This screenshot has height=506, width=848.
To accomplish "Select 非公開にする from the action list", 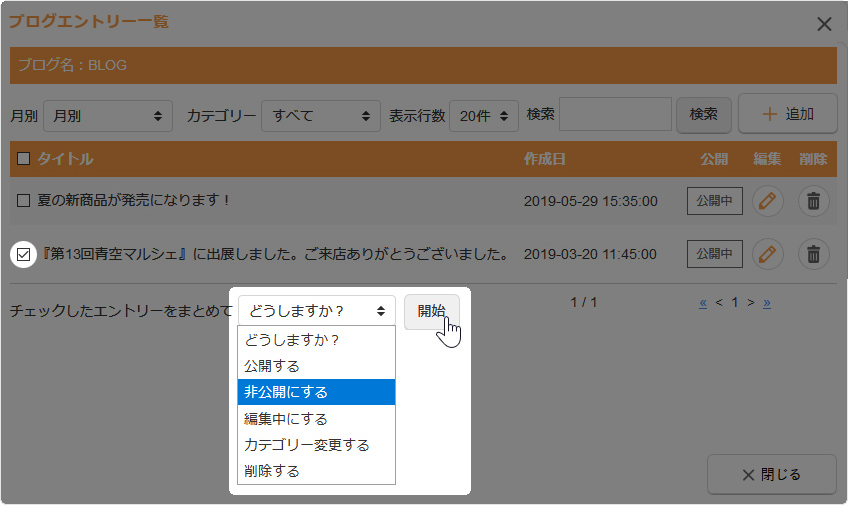I will 316,392.
